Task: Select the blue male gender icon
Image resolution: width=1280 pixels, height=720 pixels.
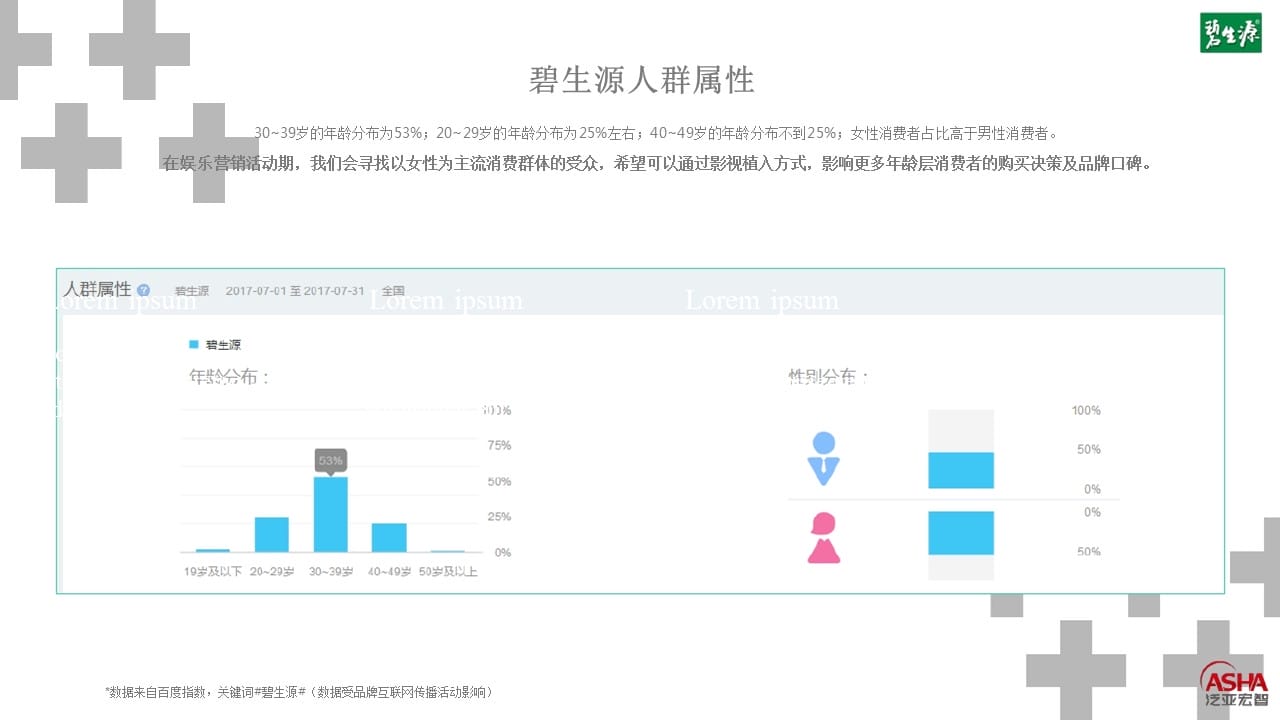Action: pyautogui.click(x=823, y=458)
